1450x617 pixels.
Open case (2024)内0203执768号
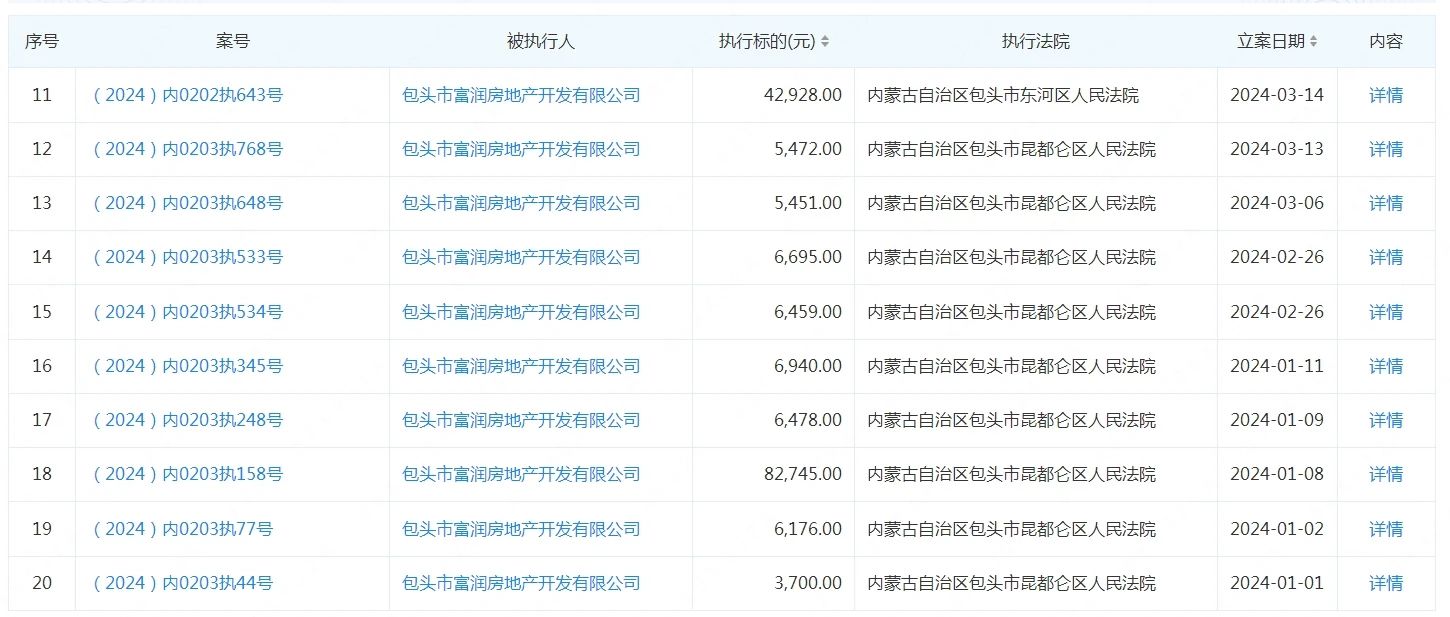click(187, 149)
